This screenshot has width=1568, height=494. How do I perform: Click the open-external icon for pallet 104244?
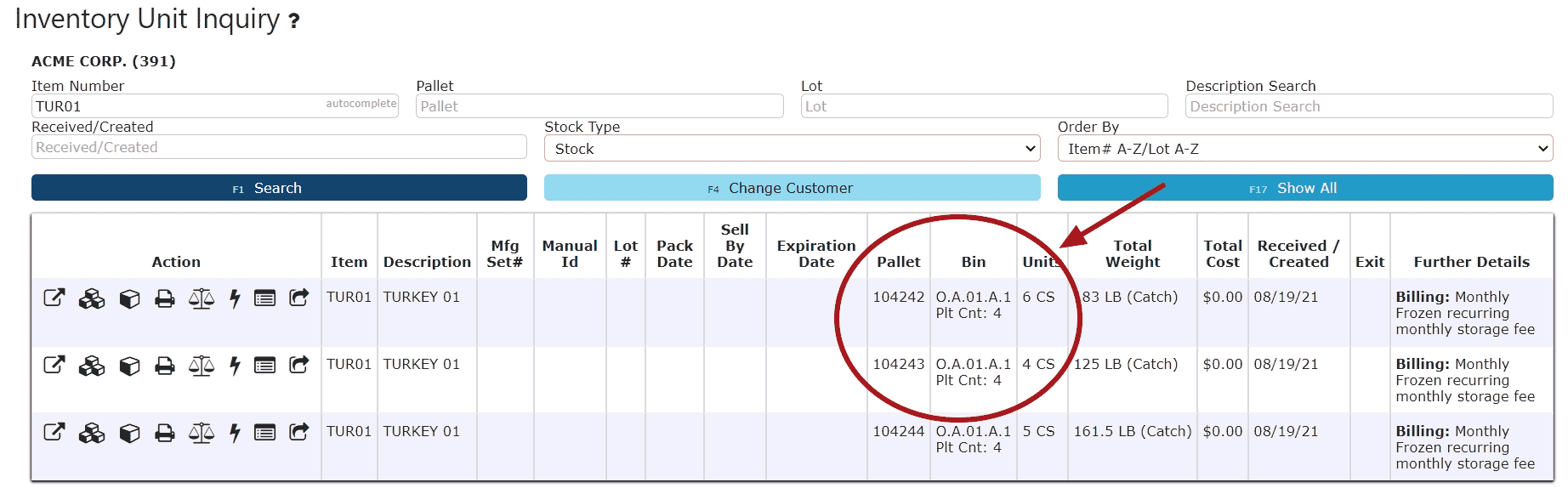point(54,432)
